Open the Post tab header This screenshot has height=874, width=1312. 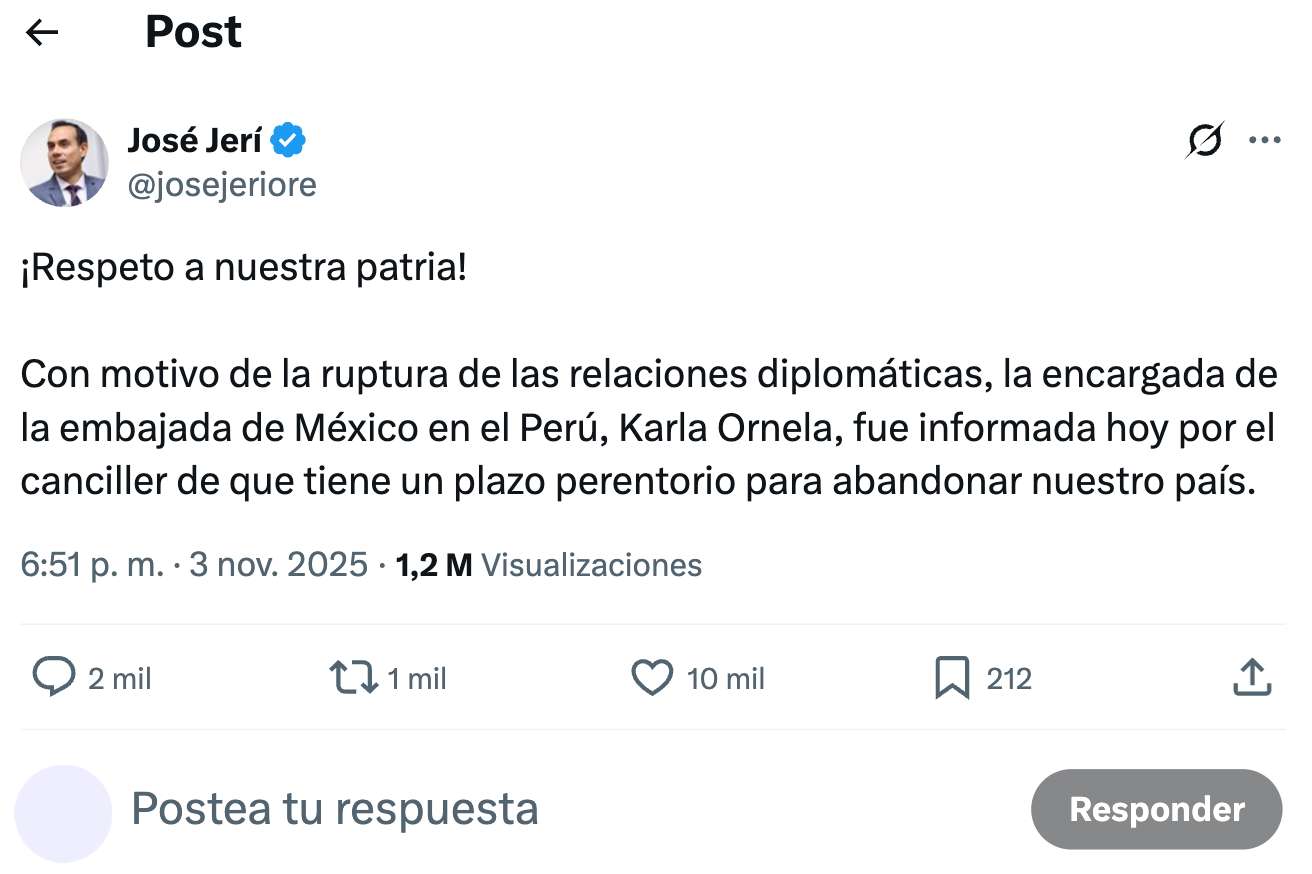click(193, 32)
